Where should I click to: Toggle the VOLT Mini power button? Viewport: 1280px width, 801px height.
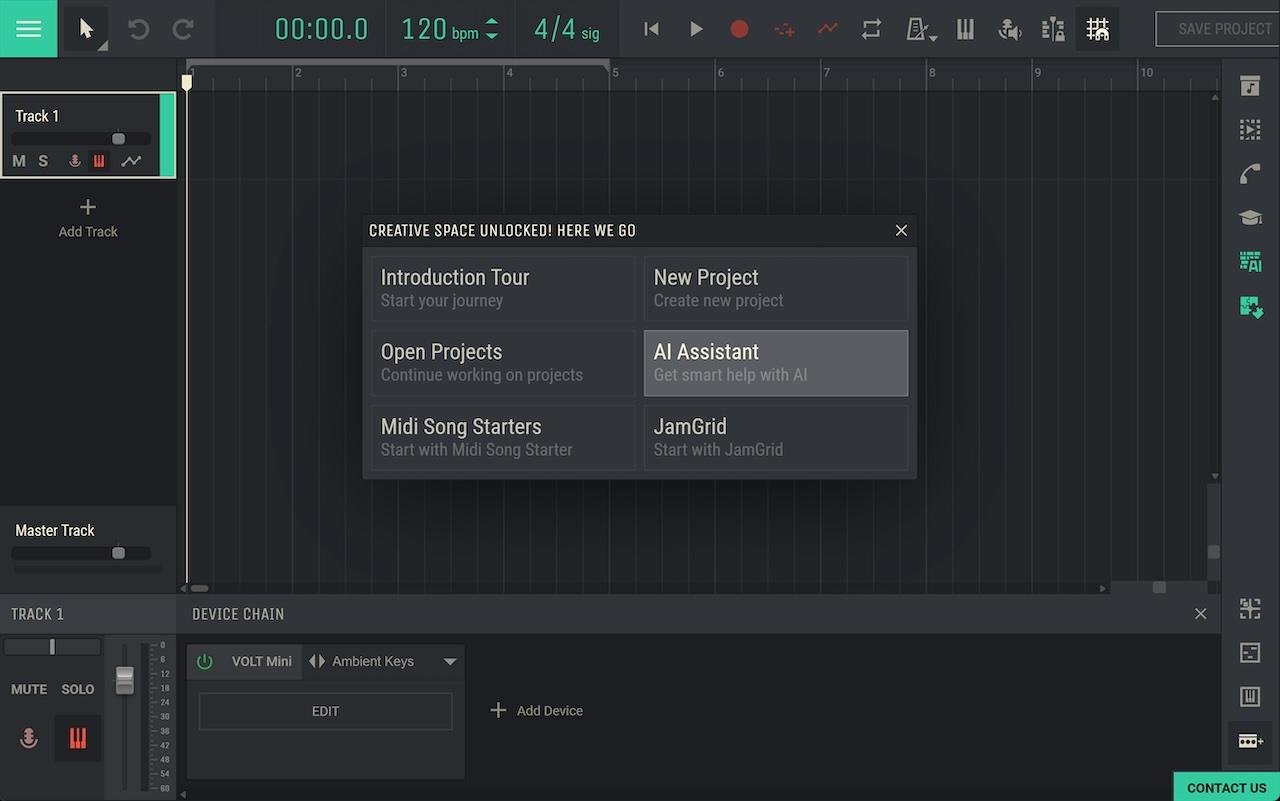pyautogui.click(x=205, y=661)
